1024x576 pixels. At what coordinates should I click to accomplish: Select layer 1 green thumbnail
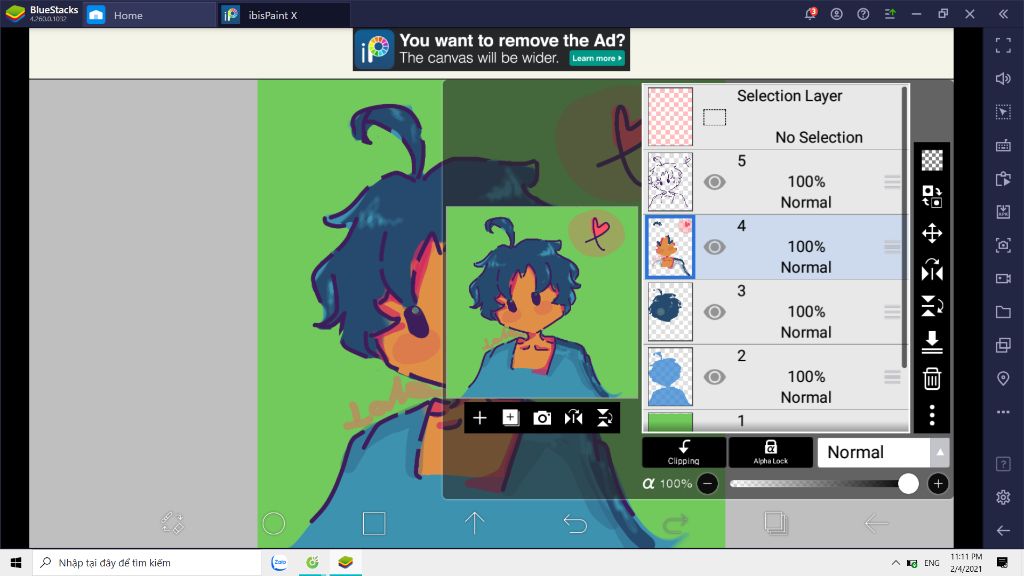(670, 422)
